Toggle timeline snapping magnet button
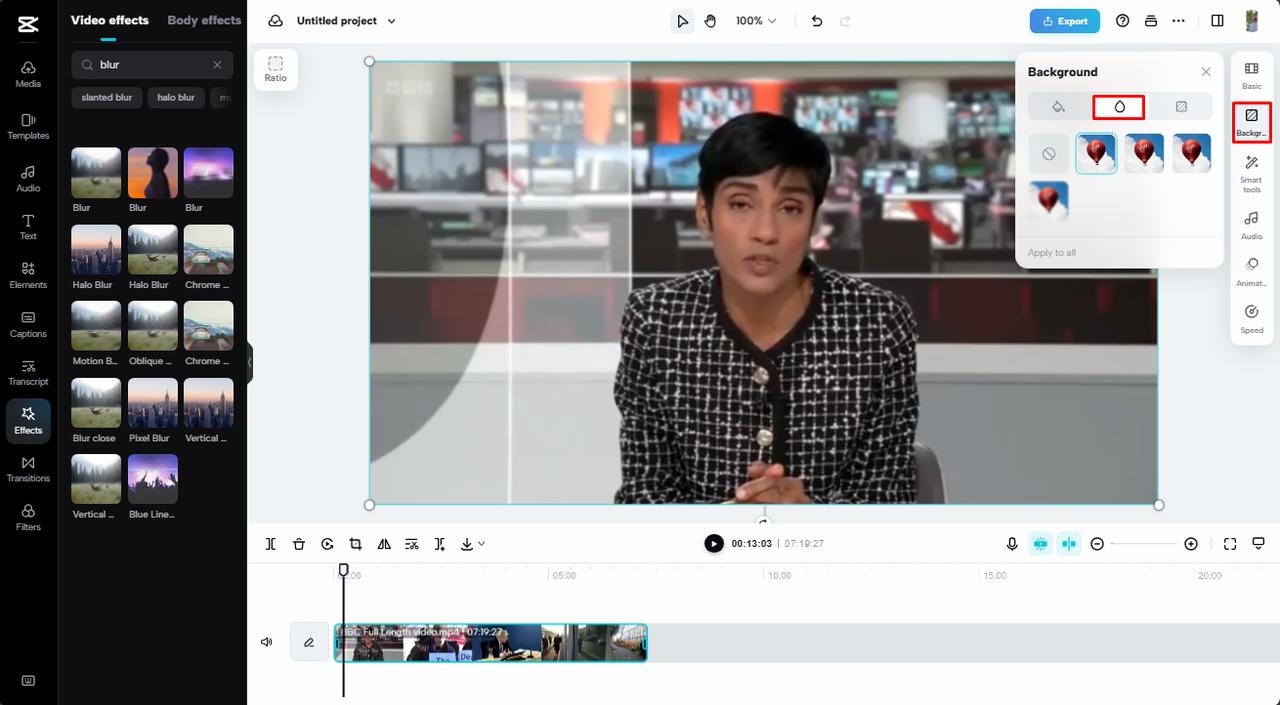Image resolution: width=1280 pixels, height=705 pixels. coord(1040,544)
